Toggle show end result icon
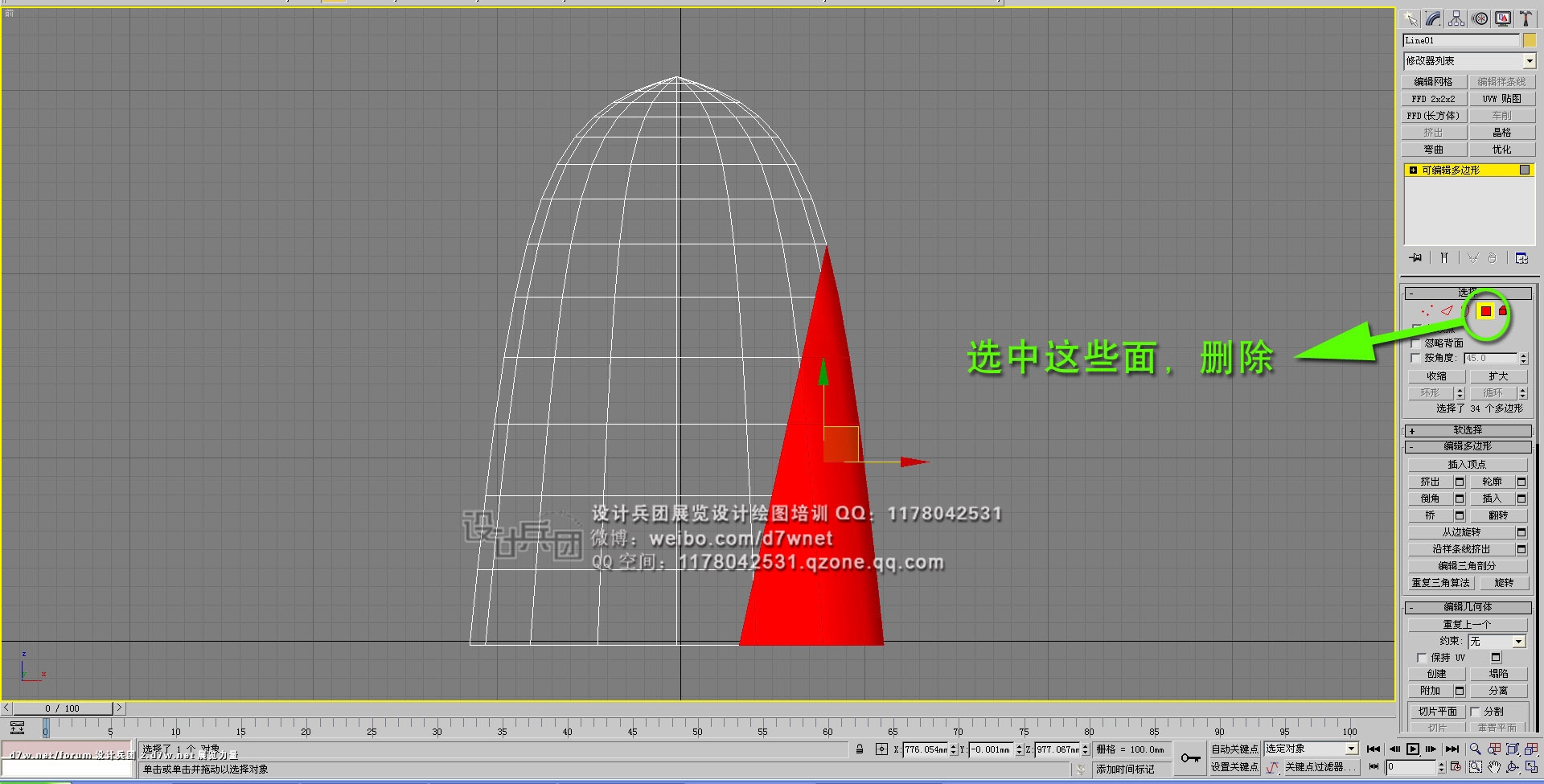This screenshot has height=784, width=1544. [x=1444, y=258]
